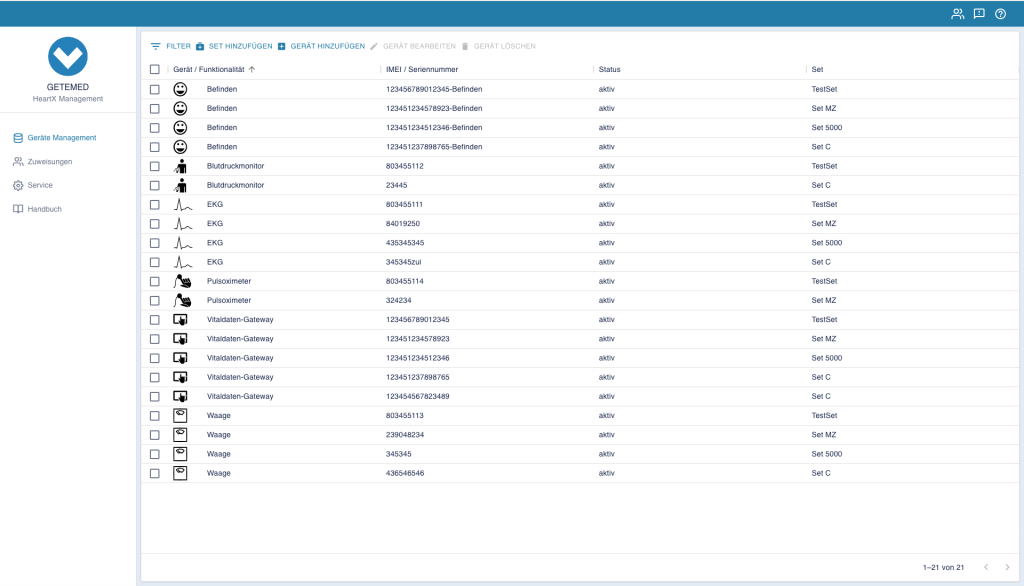The width and height of the screenshot is (1024, 586).
Task: Click the Waage scale icon for 239048234
Action: 180,435
